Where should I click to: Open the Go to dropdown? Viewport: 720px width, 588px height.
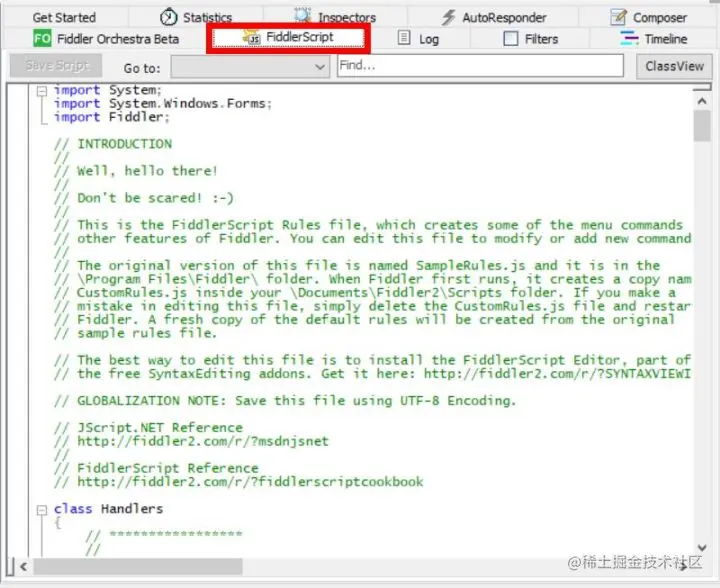[x=250, y=67]
